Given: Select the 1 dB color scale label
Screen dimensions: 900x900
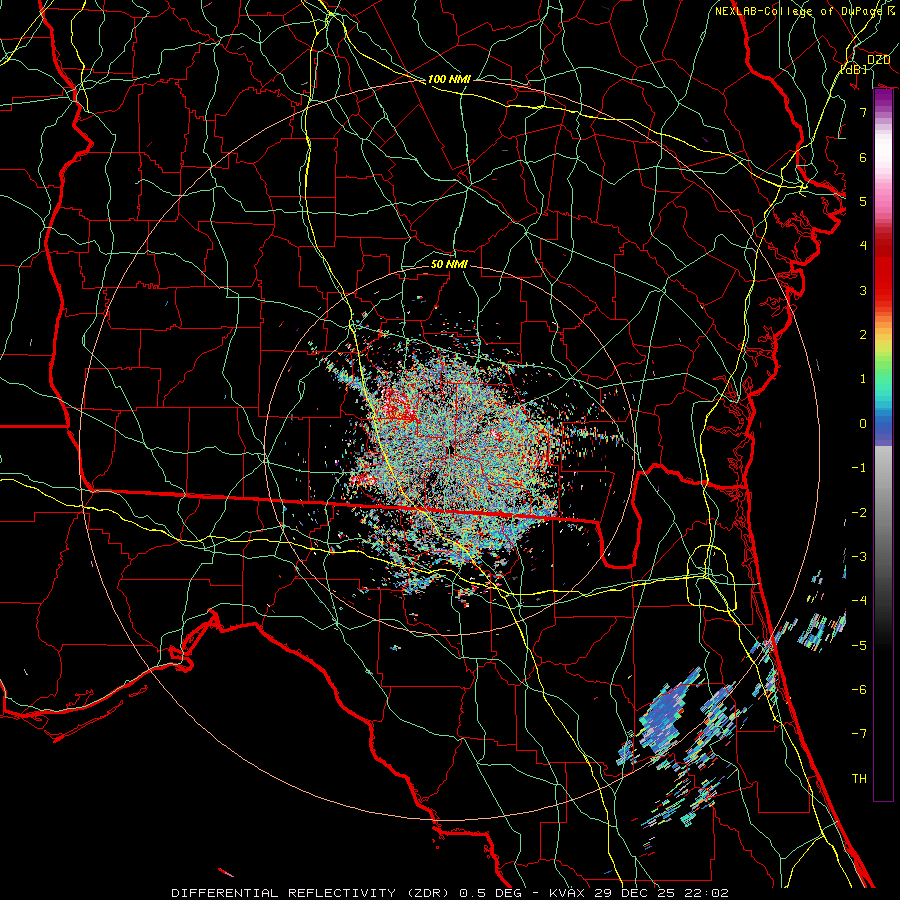Looking at the screenshot, I should pos(863,379).
